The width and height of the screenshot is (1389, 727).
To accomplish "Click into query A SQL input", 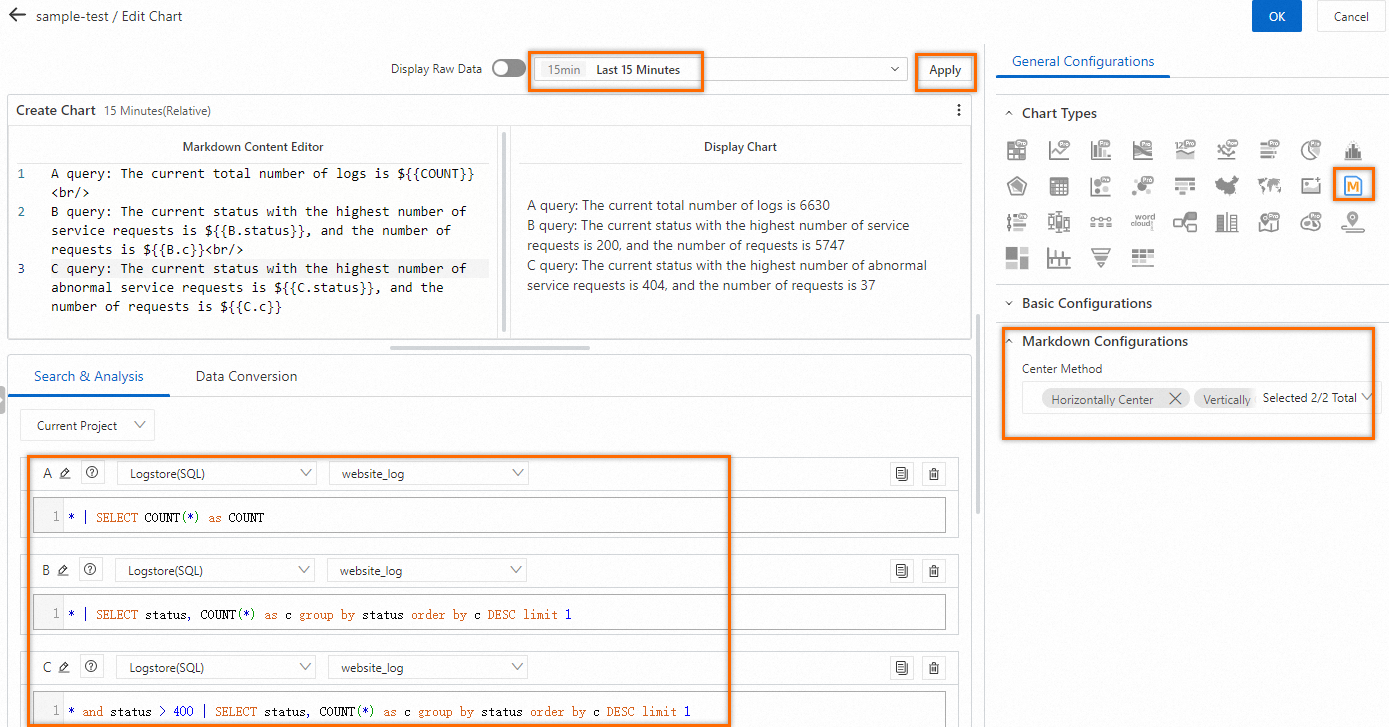I will (x=489, y=517).
